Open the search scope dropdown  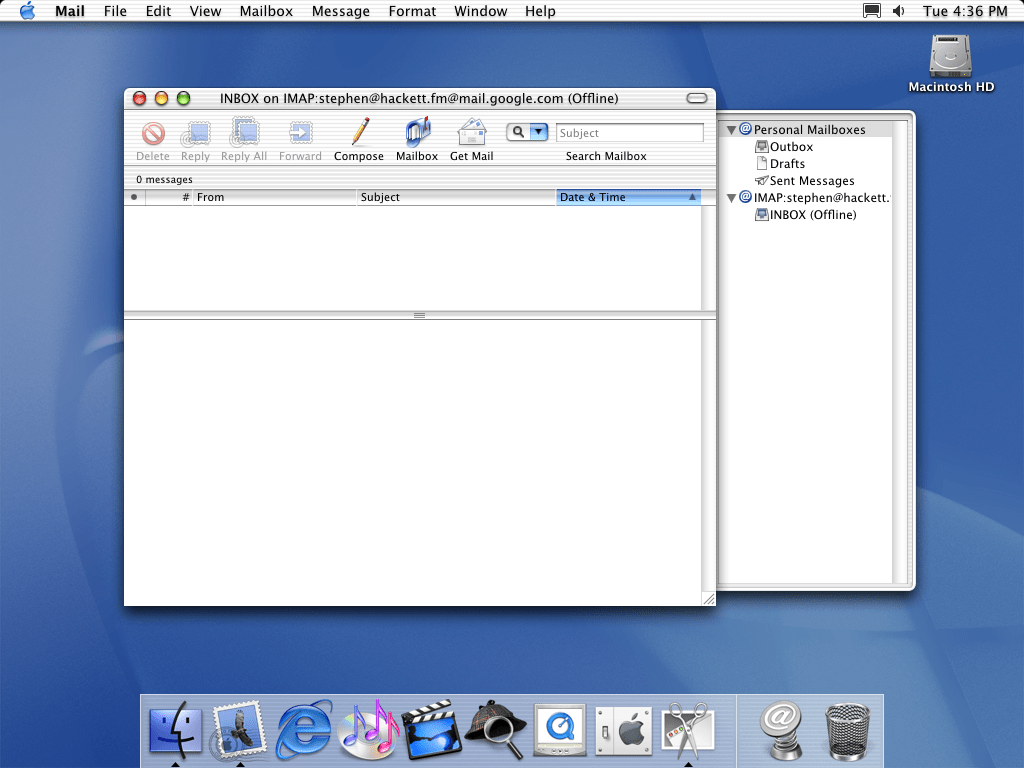(x=539, y=132)
